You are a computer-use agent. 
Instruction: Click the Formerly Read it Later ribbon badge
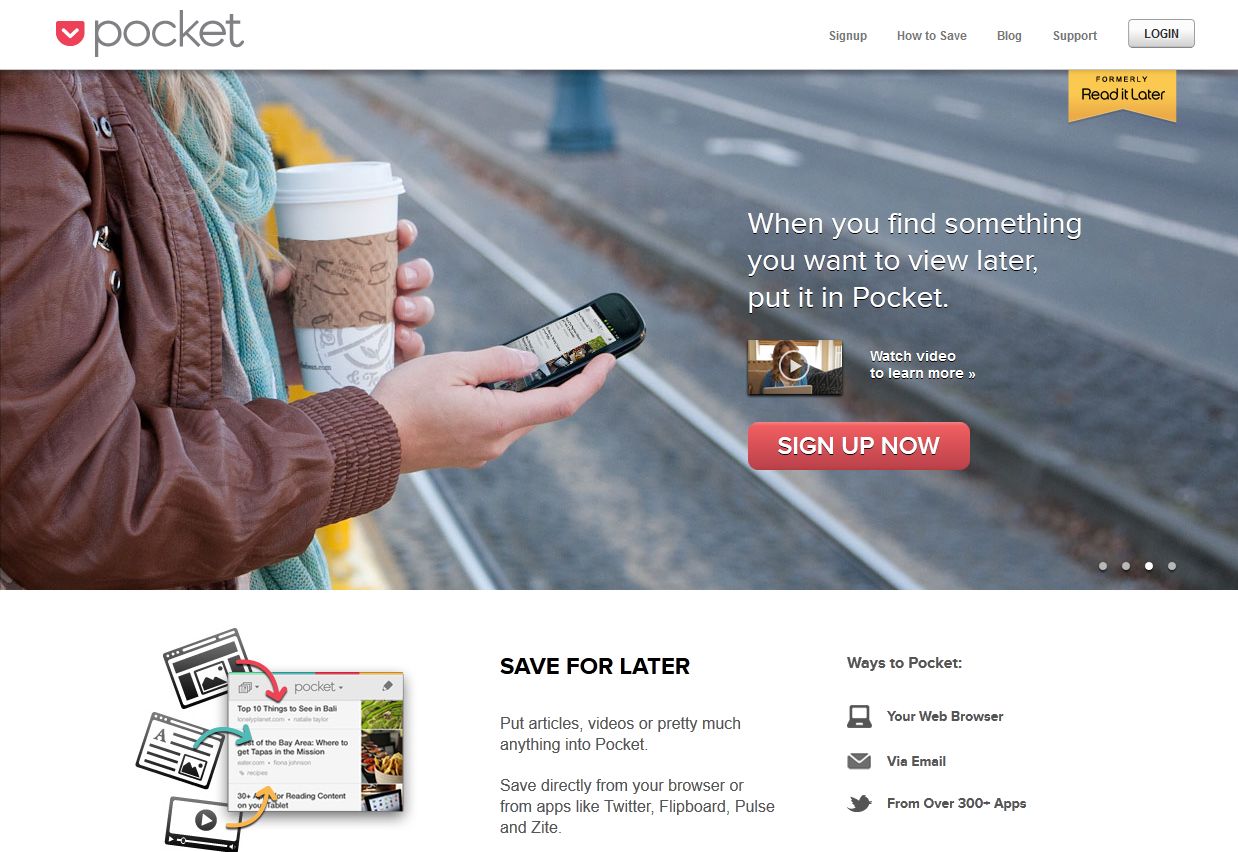click(x=1122, y=95)
